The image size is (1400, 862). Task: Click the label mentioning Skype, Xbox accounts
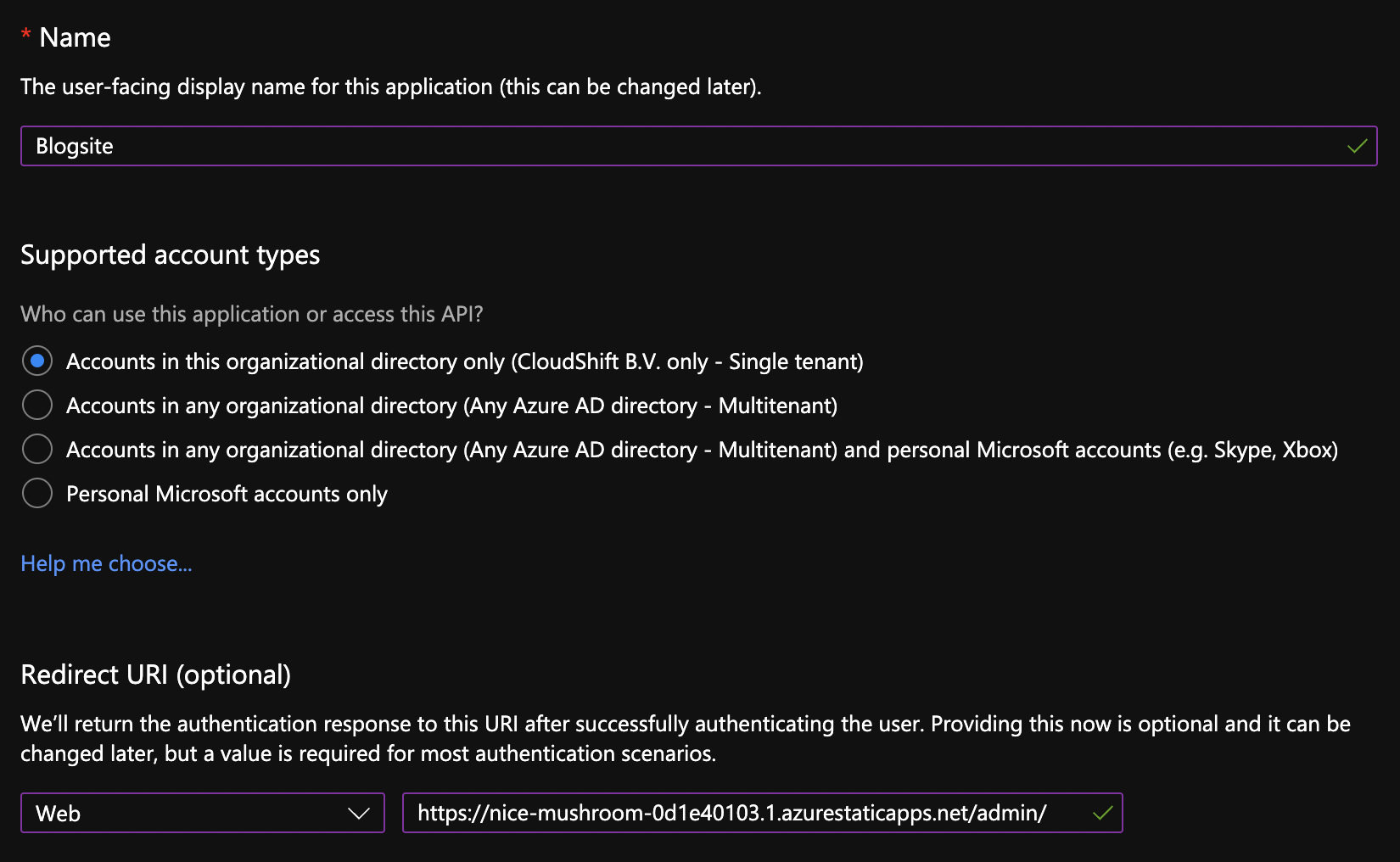(x=701, y=450)
